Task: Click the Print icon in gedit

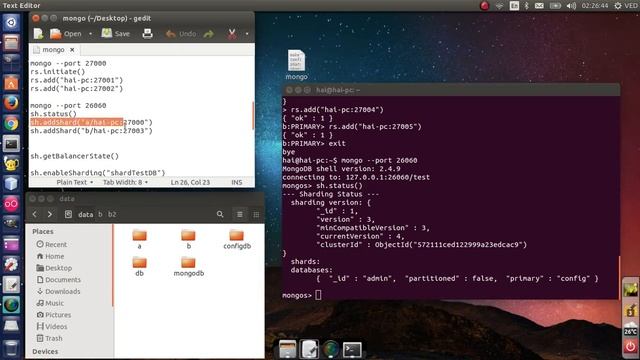Action: click(147, 34)
